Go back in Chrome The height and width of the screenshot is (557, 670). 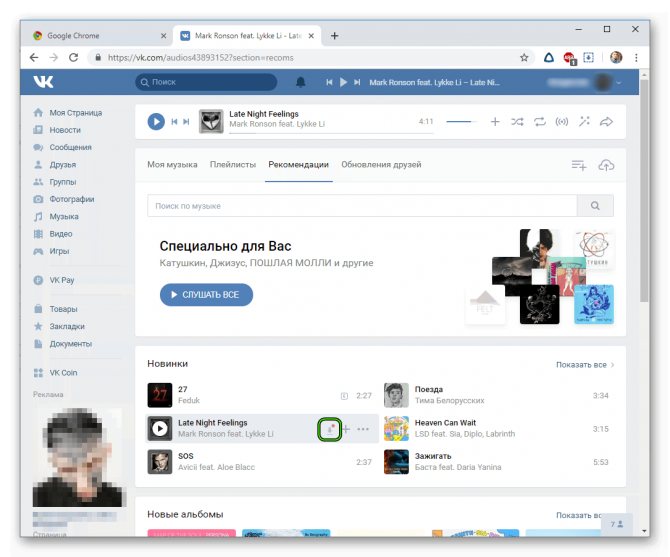(x=34, y=57)
